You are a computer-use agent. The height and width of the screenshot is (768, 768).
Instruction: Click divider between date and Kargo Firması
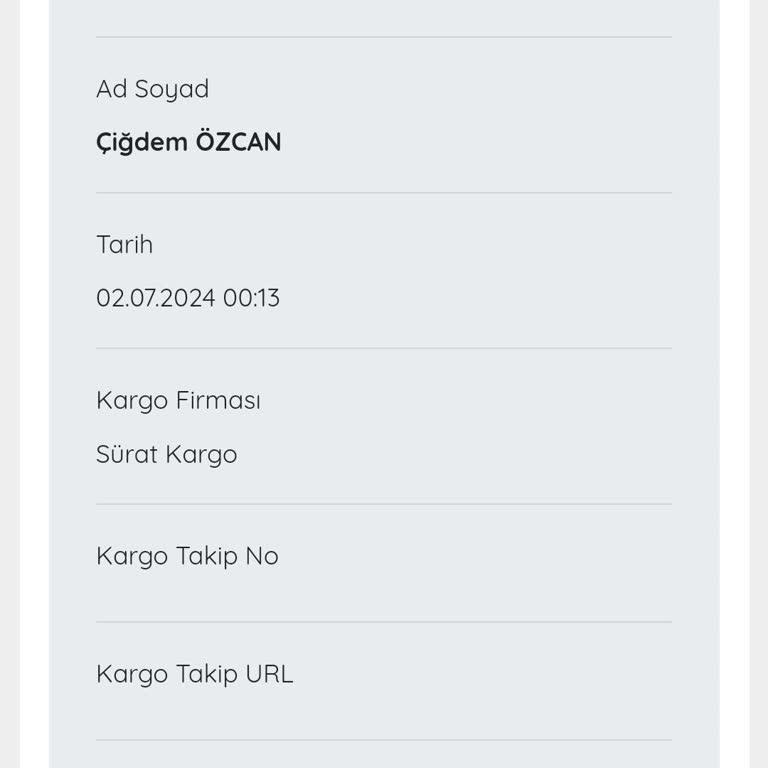[x=384, y=348]
